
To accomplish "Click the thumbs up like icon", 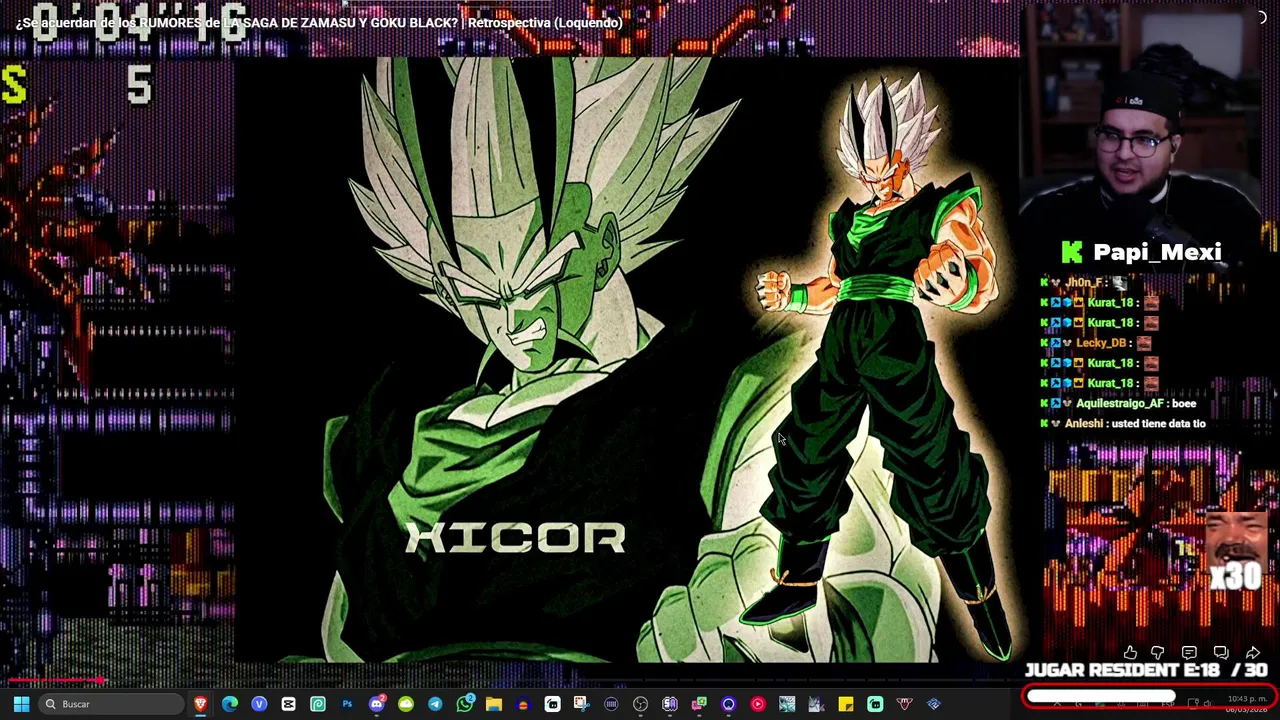I will [x=1130, y=653].
